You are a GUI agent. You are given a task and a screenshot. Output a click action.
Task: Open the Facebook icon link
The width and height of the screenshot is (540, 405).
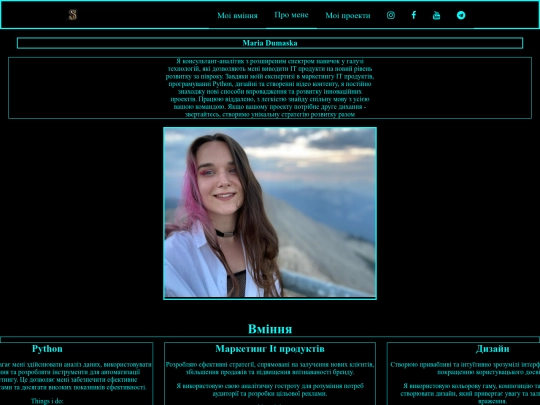click(x=414, y=15)
